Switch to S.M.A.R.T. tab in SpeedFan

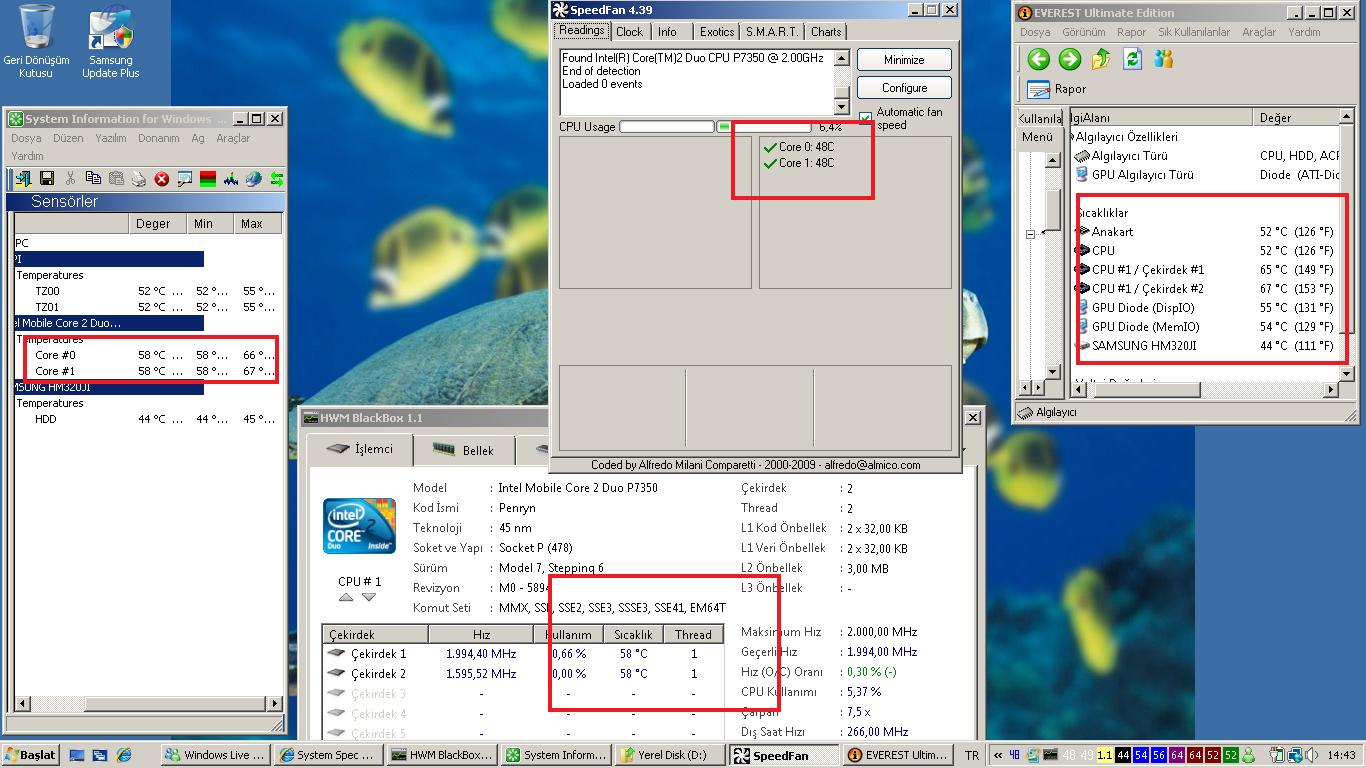pos(772,32)
